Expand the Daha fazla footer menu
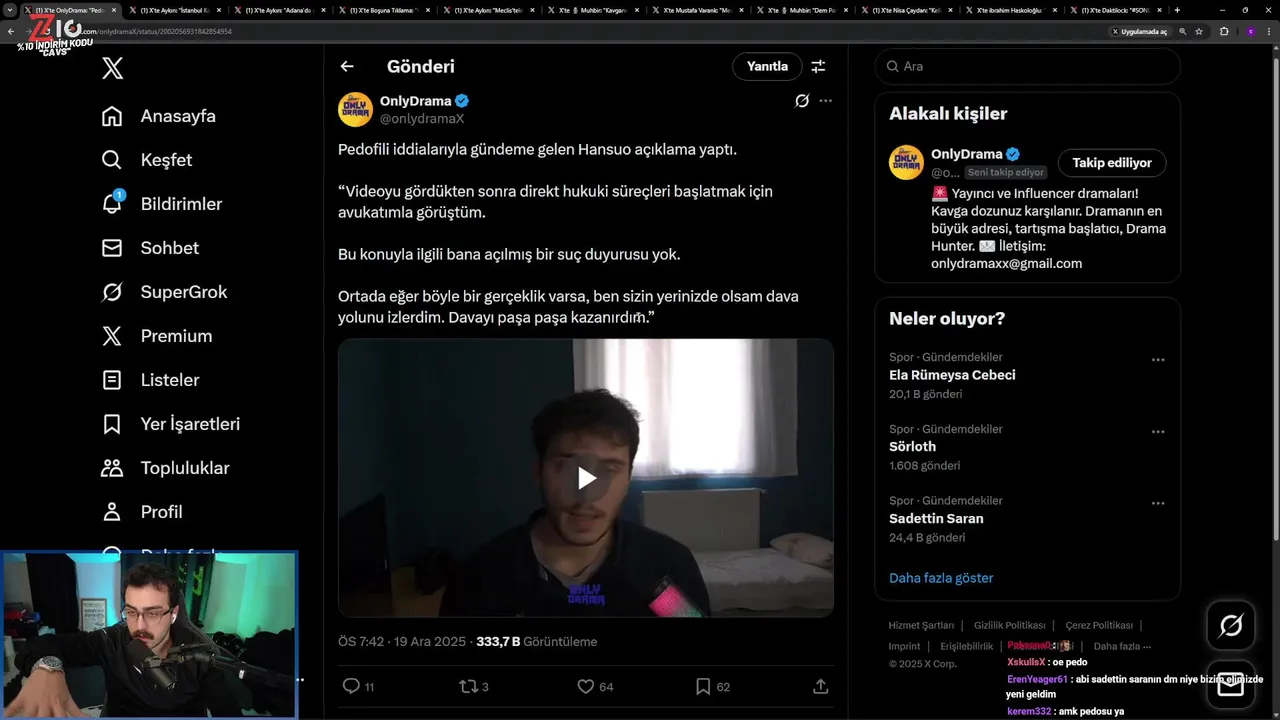Image resolution: width=1280 pixels, height=720 pixels. pos(1122,646)
